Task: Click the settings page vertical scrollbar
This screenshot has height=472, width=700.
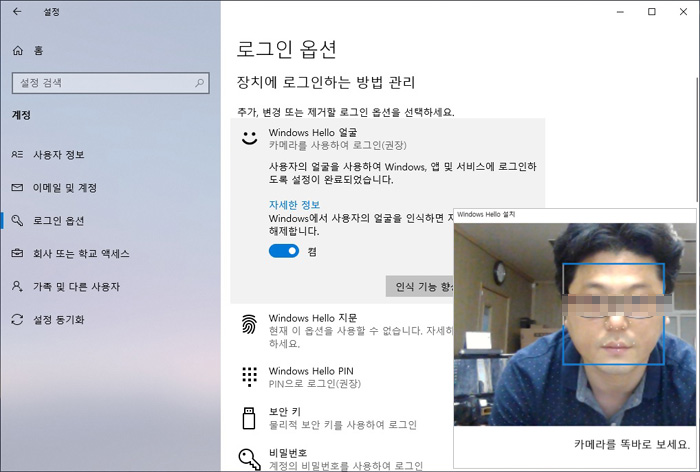Action: 697,138
